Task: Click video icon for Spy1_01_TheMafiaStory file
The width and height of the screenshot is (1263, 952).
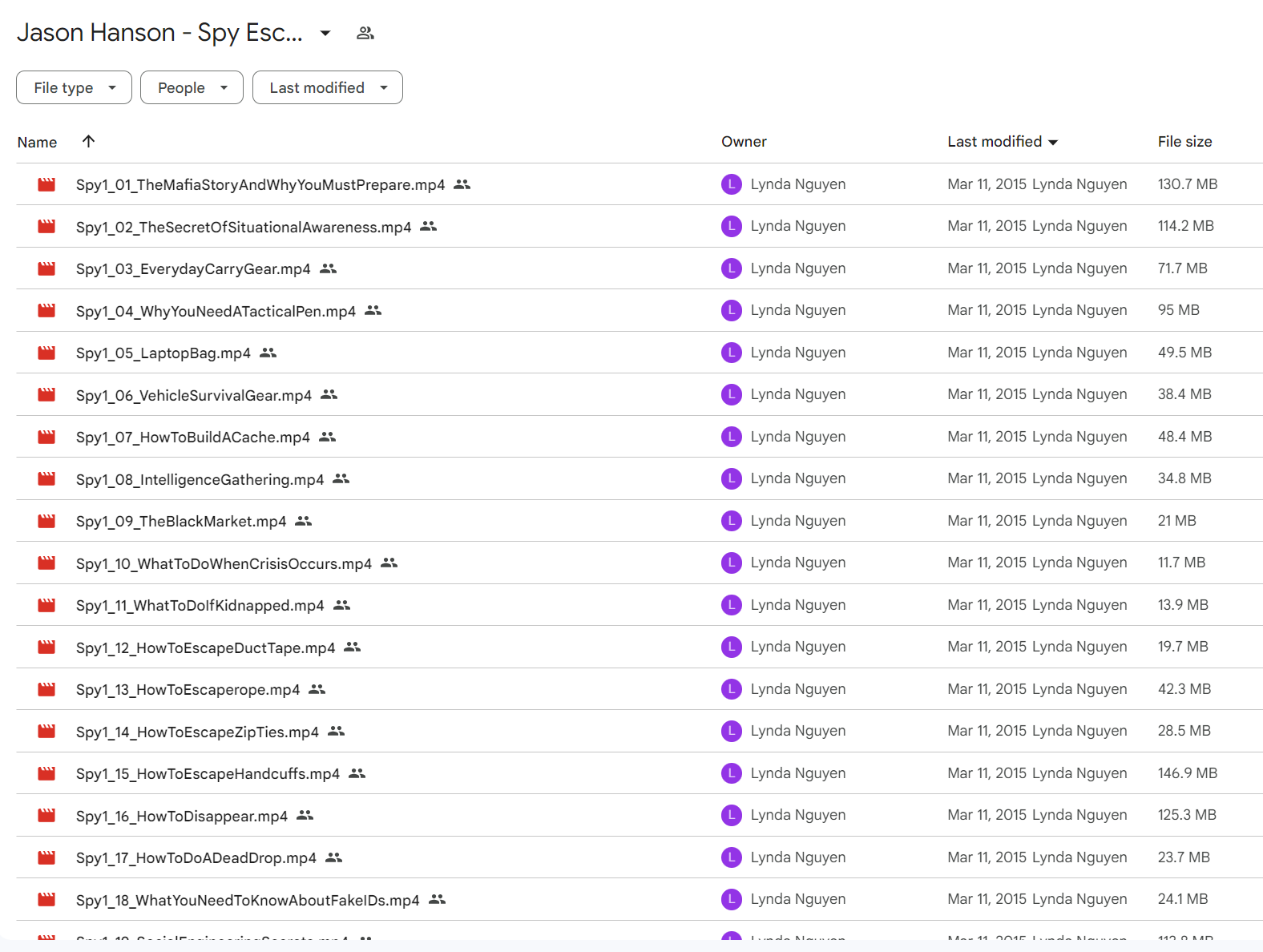Action: tap(46, 185)
